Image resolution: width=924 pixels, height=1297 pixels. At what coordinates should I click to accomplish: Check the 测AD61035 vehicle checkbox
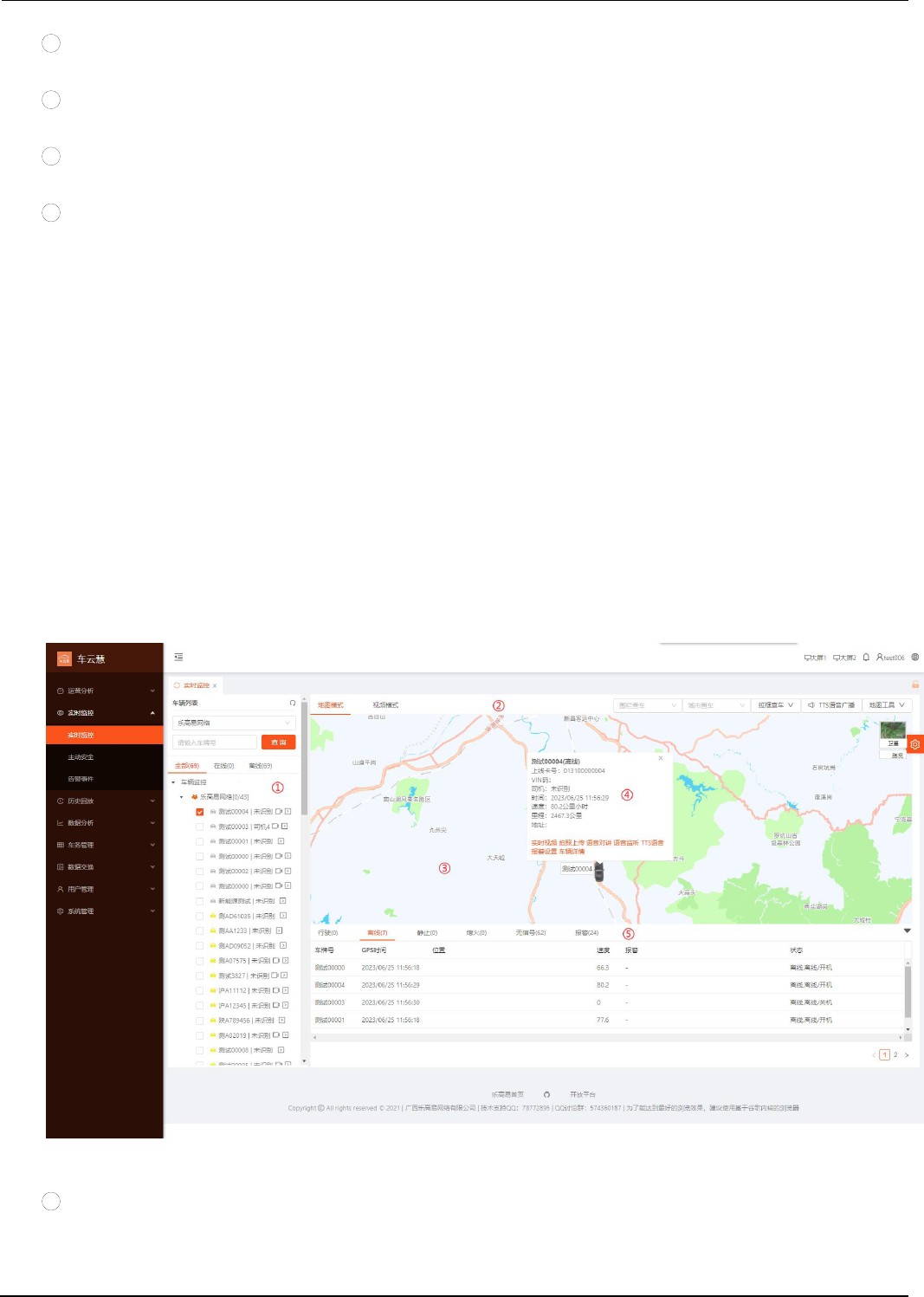click(200, 916)
